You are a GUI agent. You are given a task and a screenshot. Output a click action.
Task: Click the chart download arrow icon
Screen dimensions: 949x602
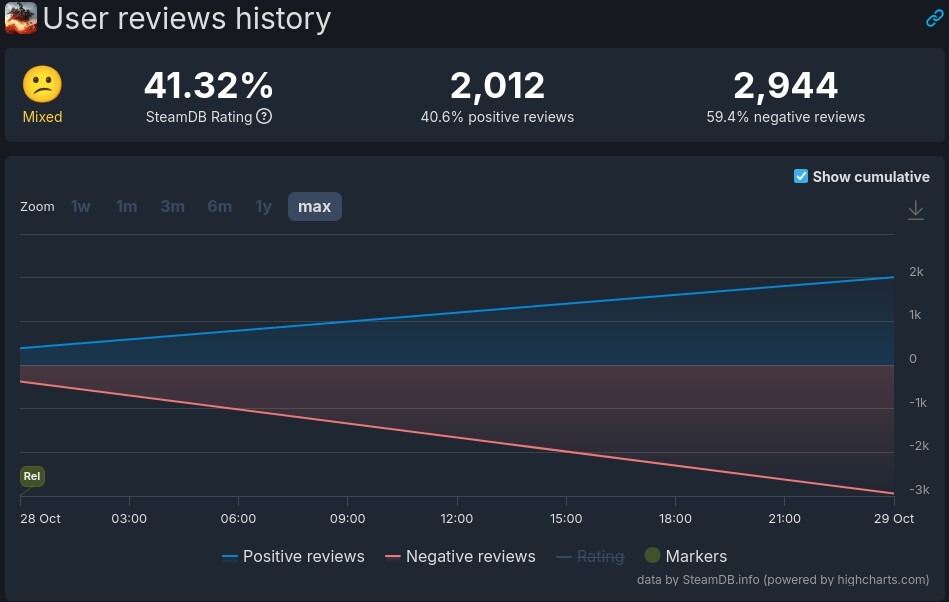(915, 210)
